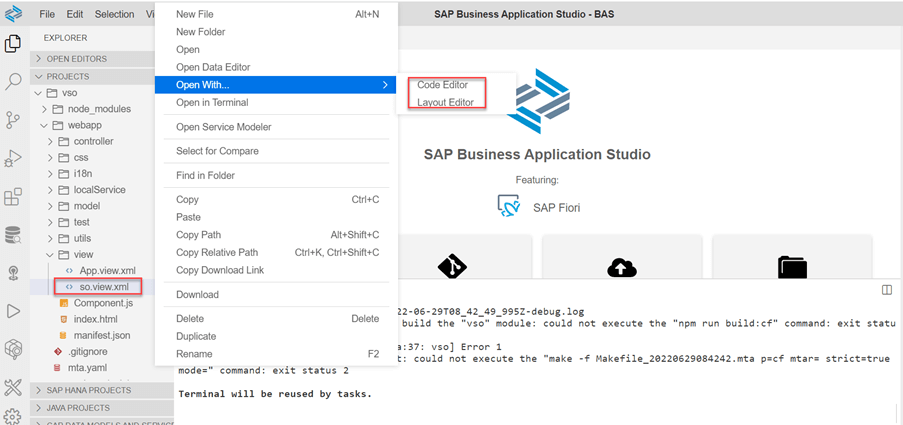This screenshot has width=903, height=425.
Task: Expand the test folder
Action: point(50,222)
